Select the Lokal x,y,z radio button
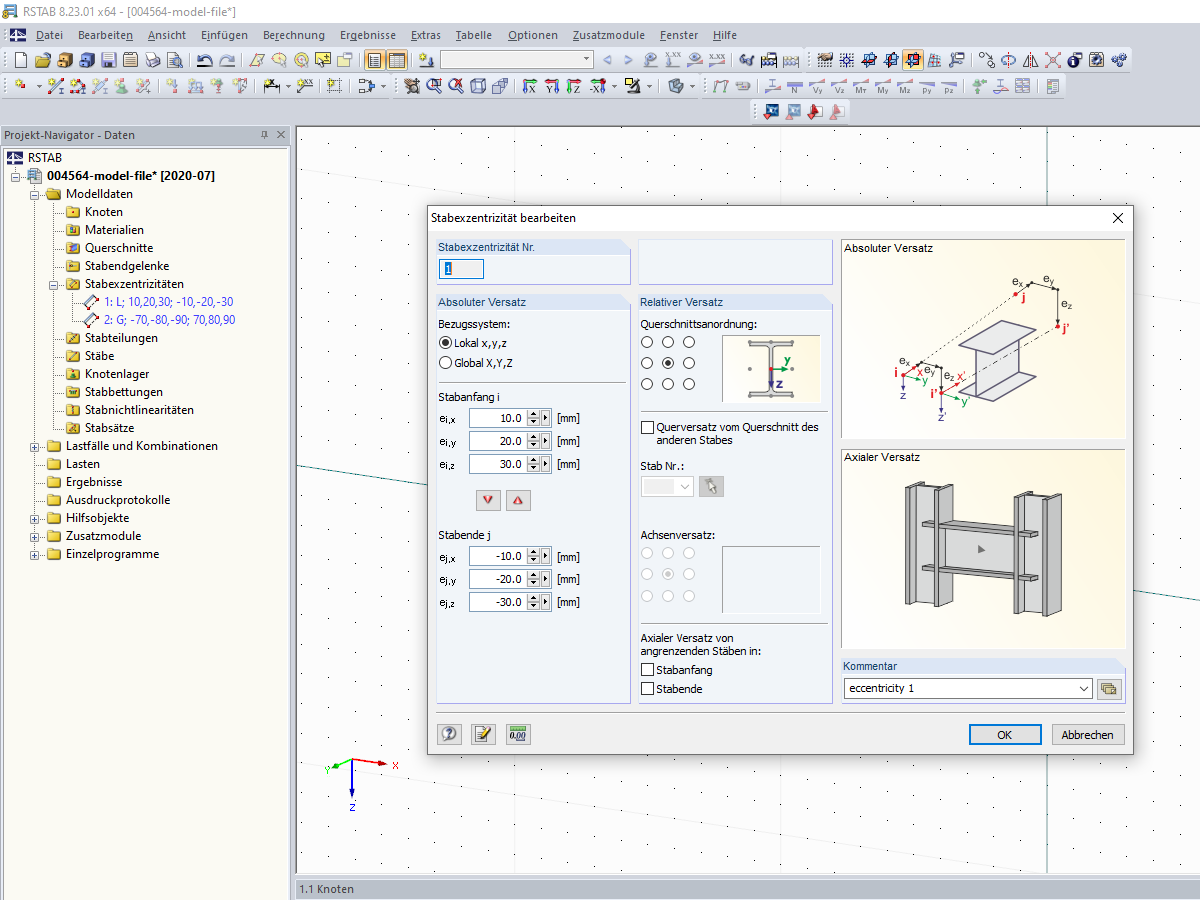This screenshot has width=1200, height=900. point(446,343)
